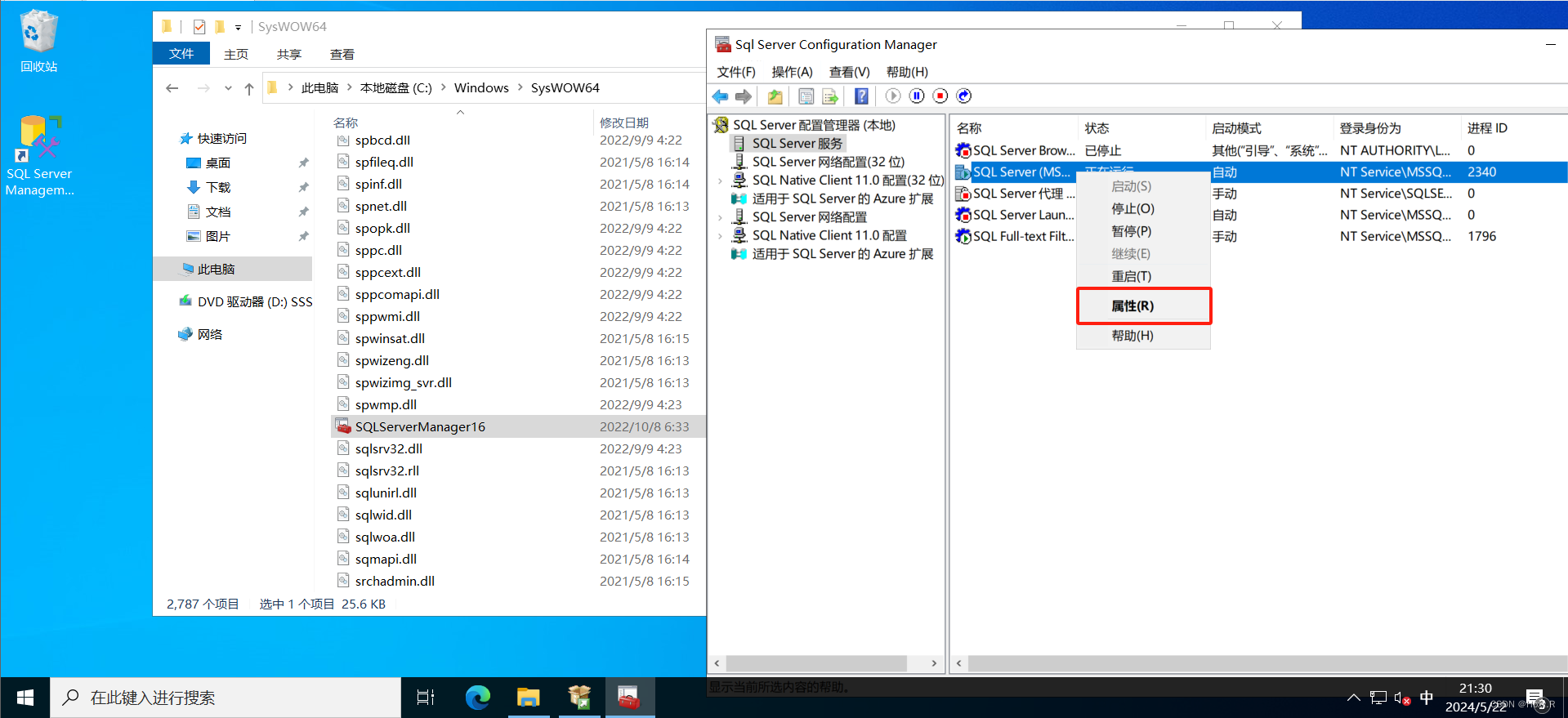Select the sqlsrv32.dll file
The height and width of the screenshot is (718, 1568).
click(x=388, y=448)
